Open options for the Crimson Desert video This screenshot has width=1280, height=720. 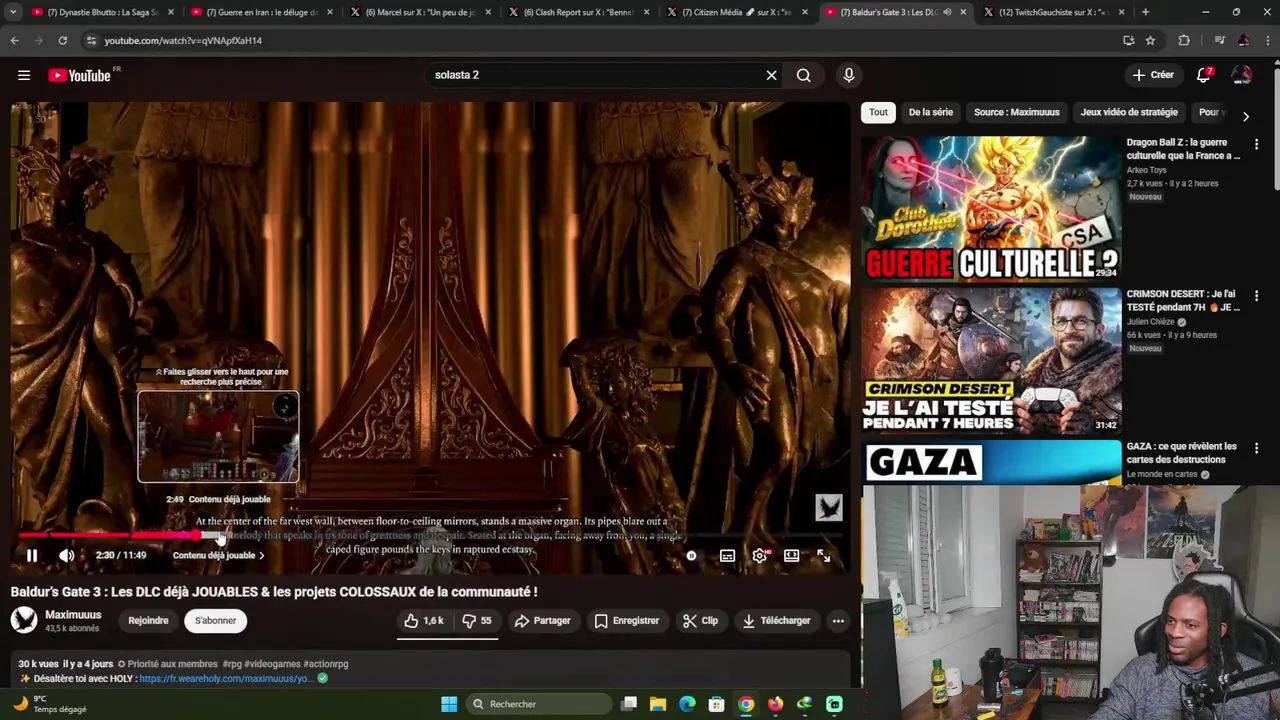pyautogui.click(x=1256, y=297)
